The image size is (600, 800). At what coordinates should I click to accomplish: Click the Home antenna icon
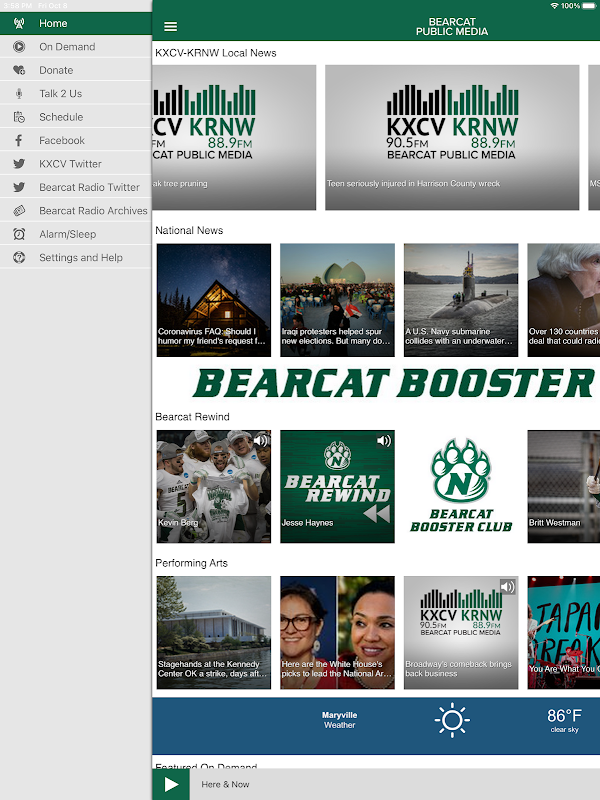19,23
